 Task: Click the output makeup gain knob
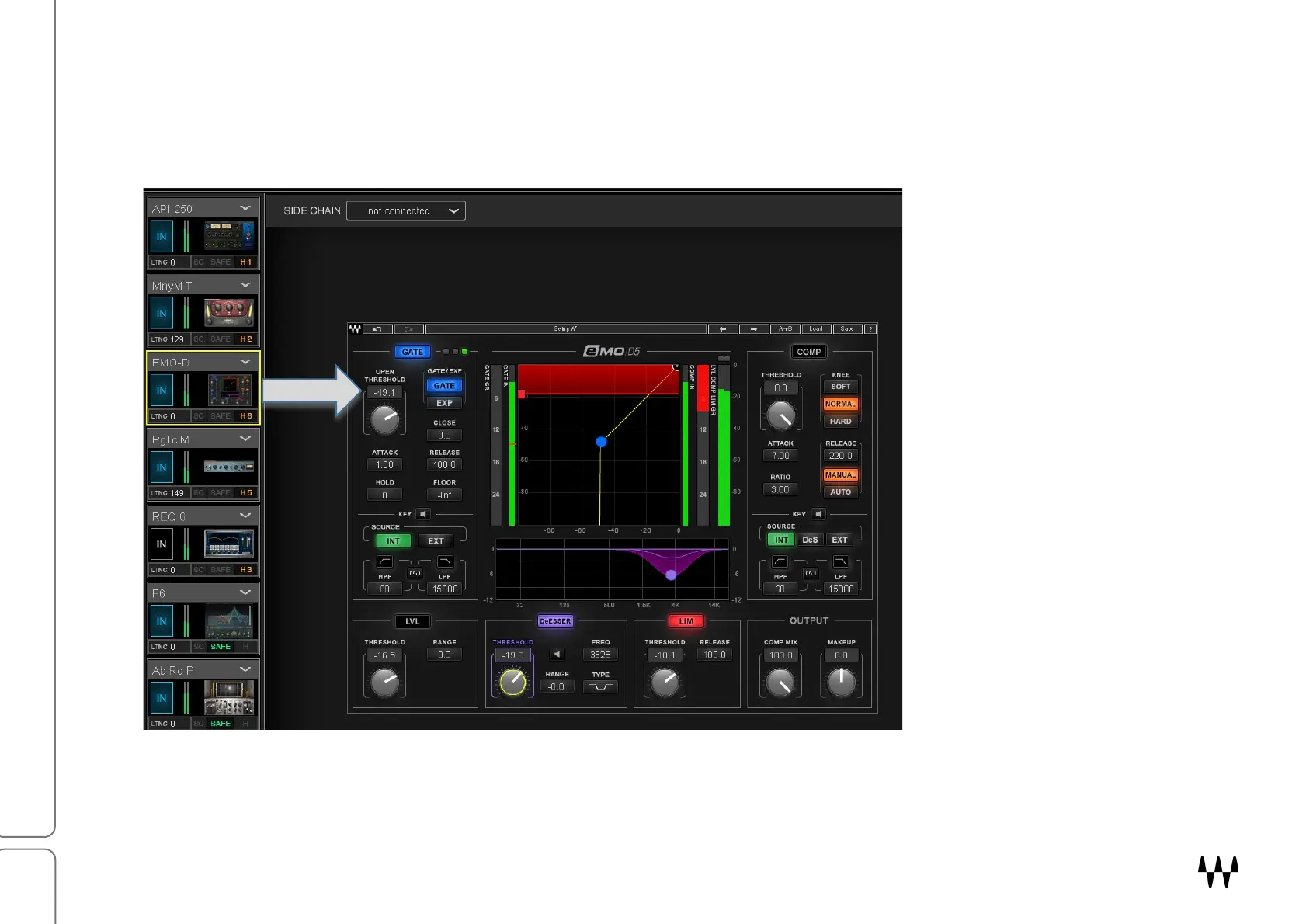pyautogui.click(x=841, y=683)
